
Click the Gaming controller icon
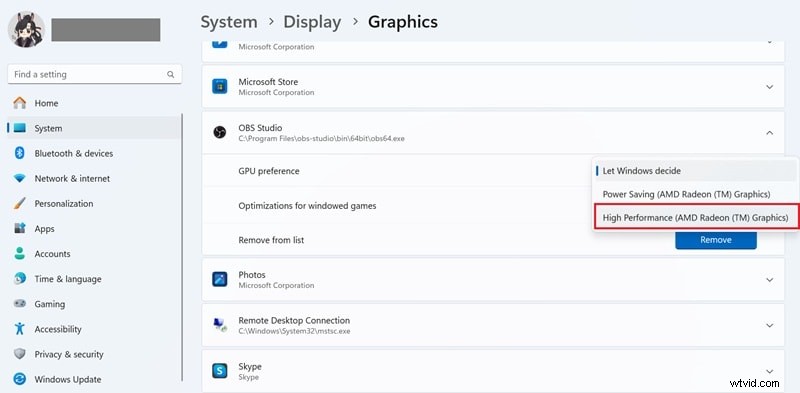(x=19, y=304)
